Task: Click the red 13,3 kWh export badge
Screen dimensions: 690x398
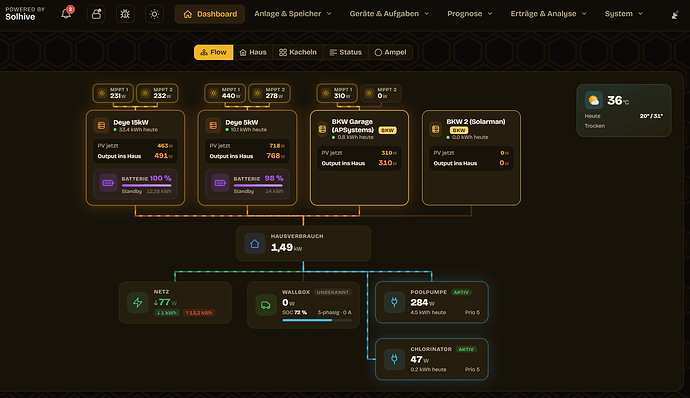Action: pyautogui.click(x=198, y=313)
